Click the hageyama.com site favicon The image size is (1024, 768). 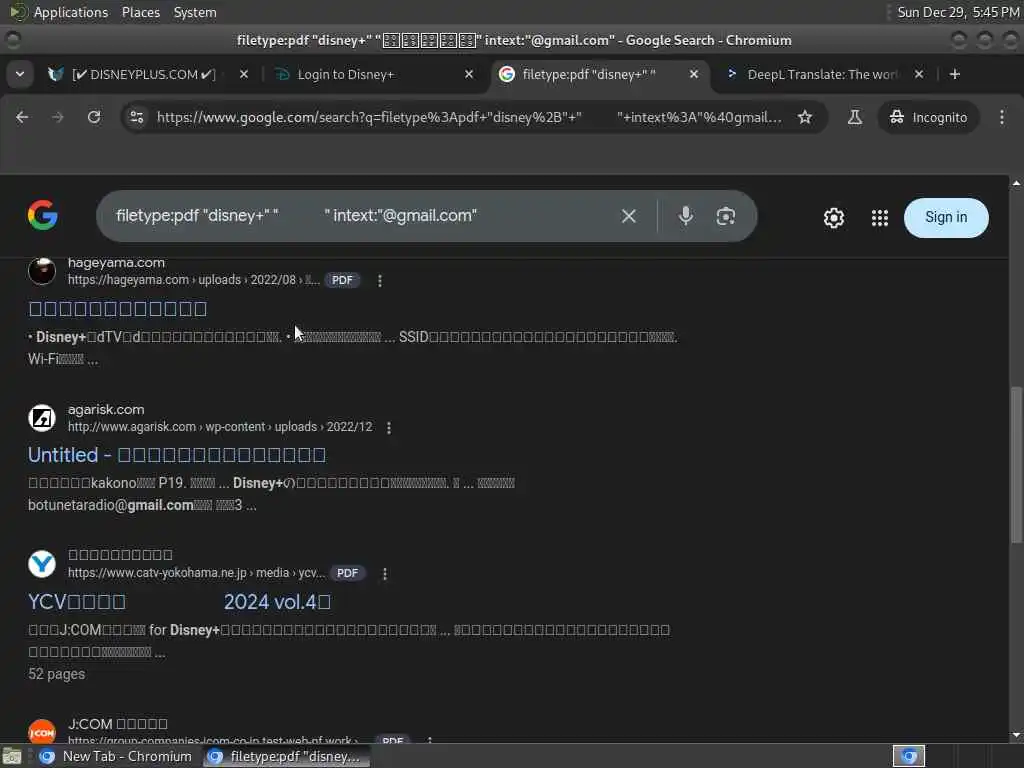[x=42, y=271]
